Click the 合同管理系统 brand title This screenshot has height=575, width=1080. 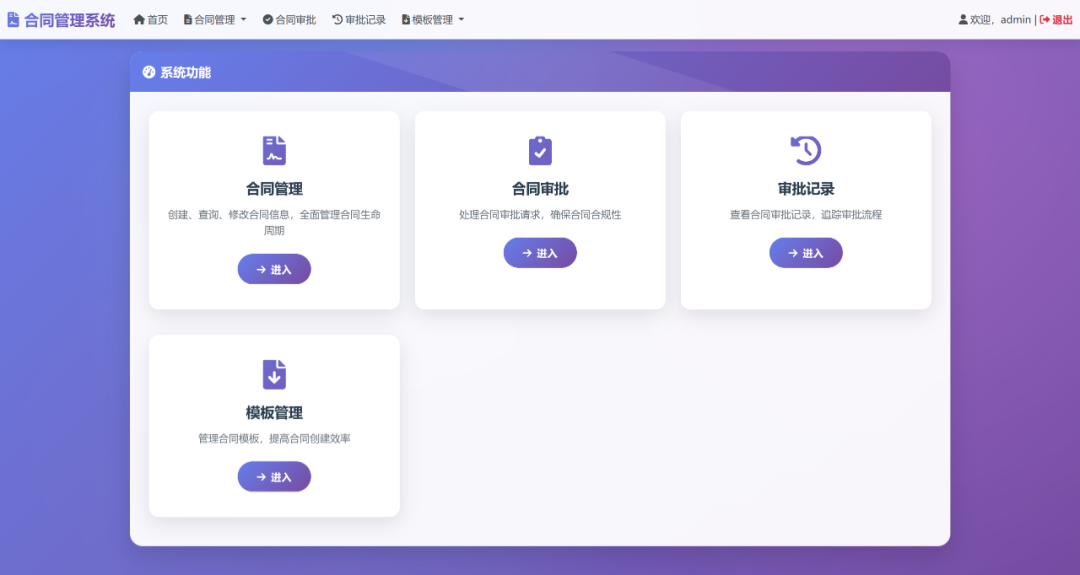[x=70, y=20]
